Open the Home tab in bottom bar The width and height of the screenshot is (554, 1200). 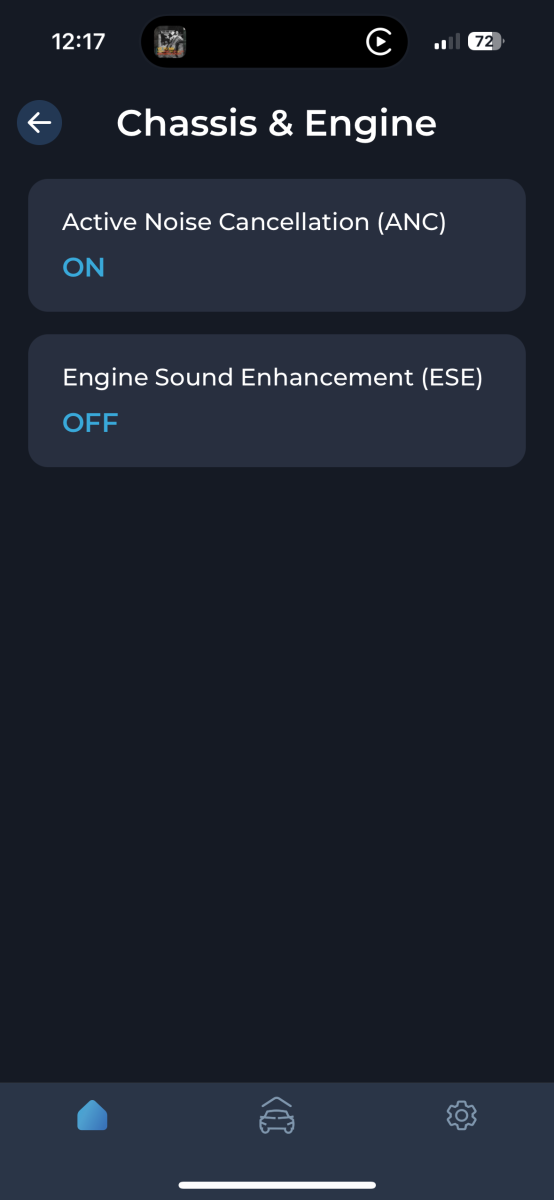pos(92,1115)
